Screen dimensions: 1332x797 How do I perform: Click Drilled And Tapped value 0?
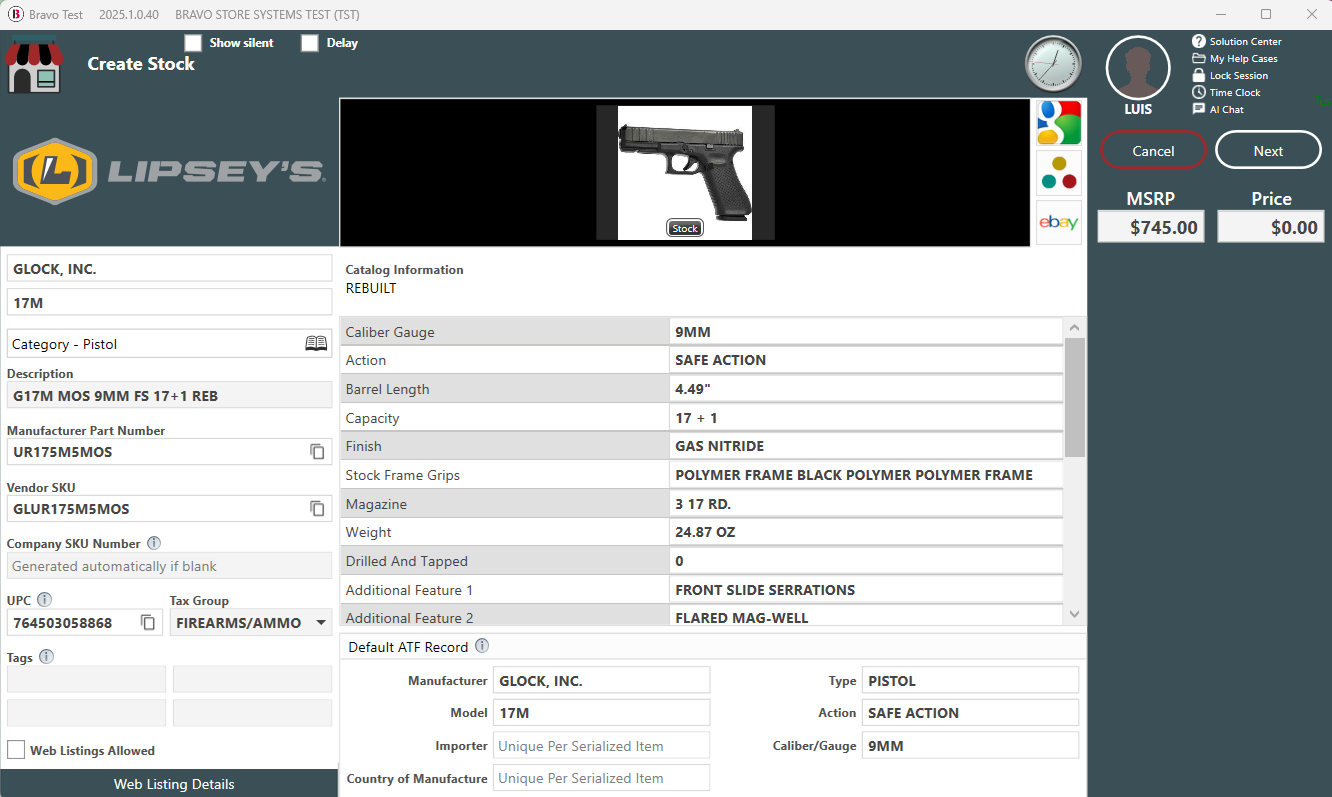(x=866, y=561)
